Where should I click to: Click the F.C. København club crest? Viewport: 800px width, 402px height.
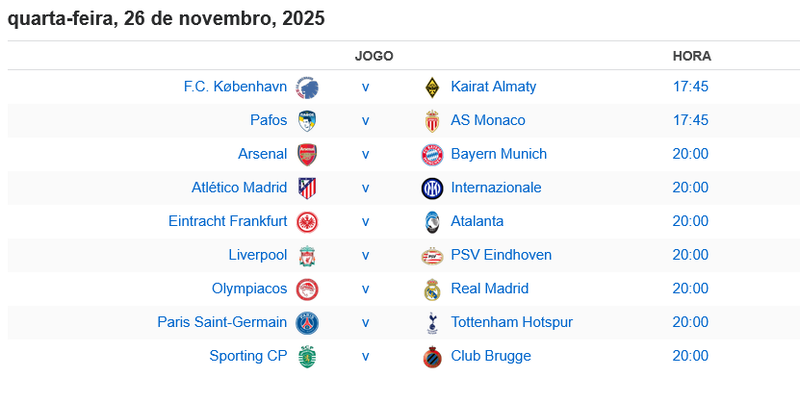pos(307,87)
